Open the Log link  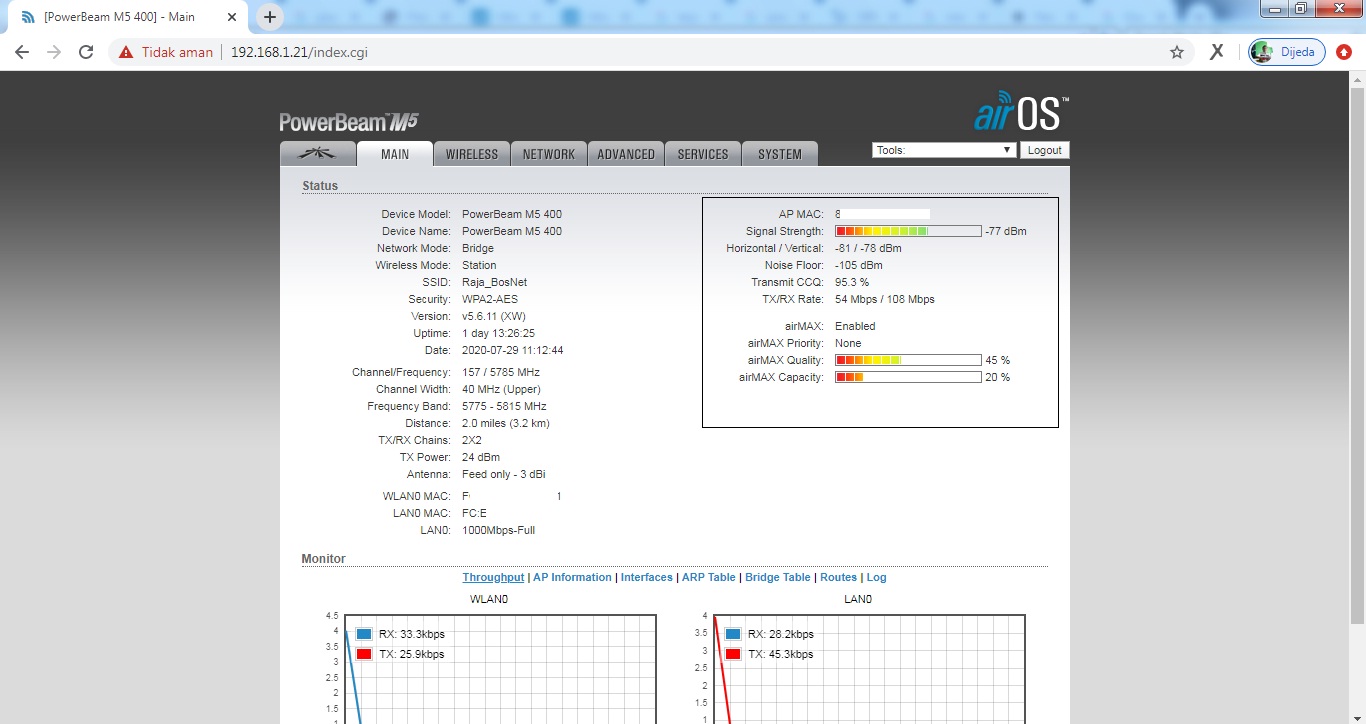[877, 577]
